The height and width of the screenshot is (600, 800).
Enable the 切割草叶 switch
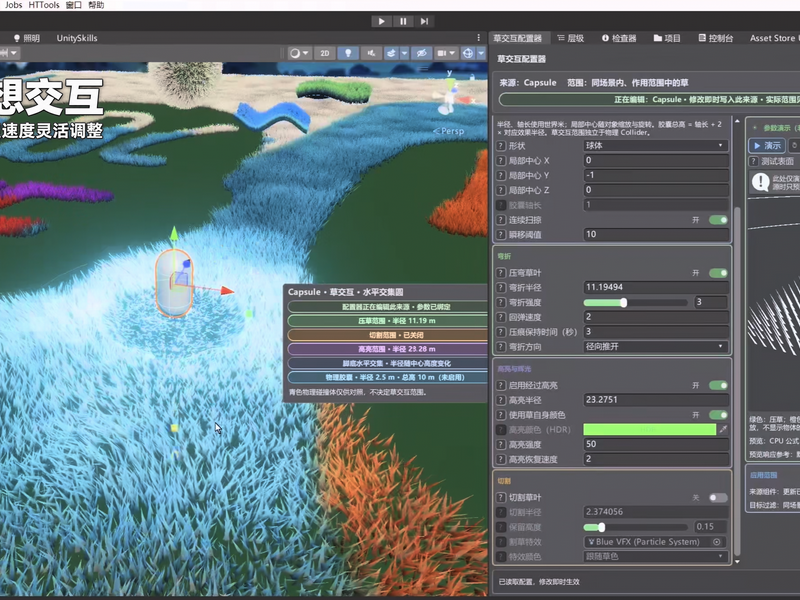coord(718,497)
